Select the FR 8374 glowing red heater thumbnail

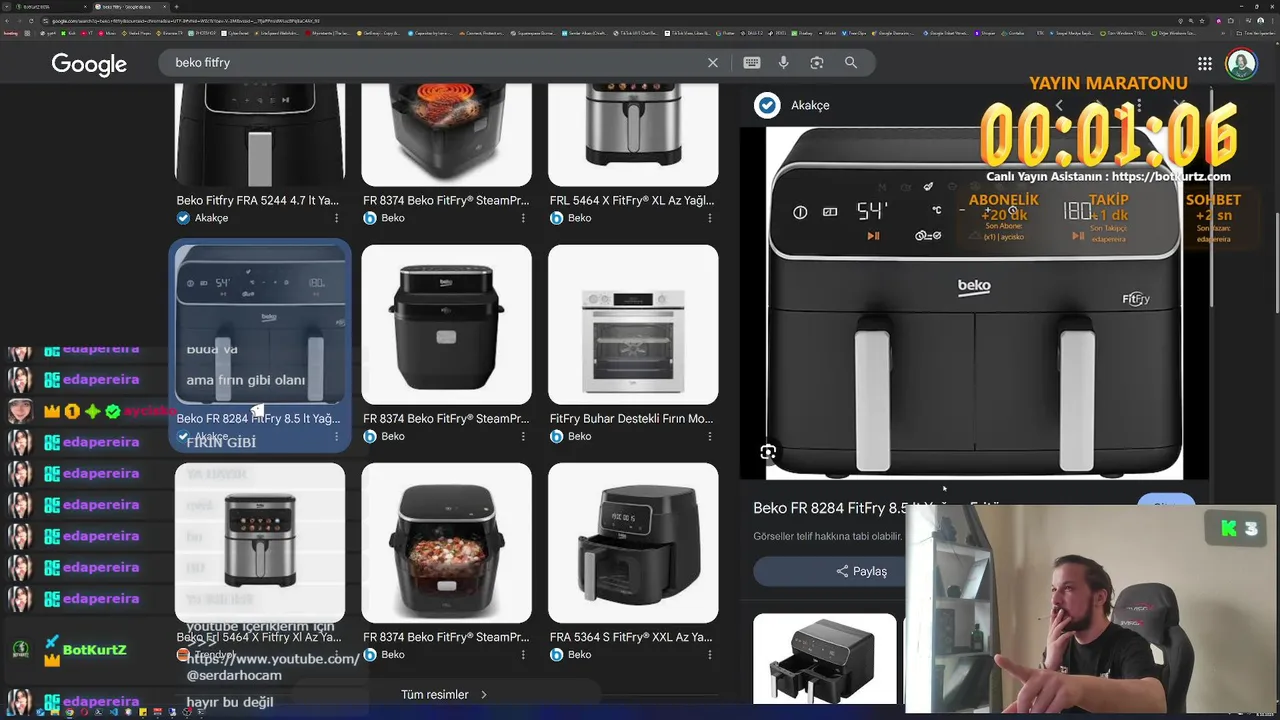[446, 135]
